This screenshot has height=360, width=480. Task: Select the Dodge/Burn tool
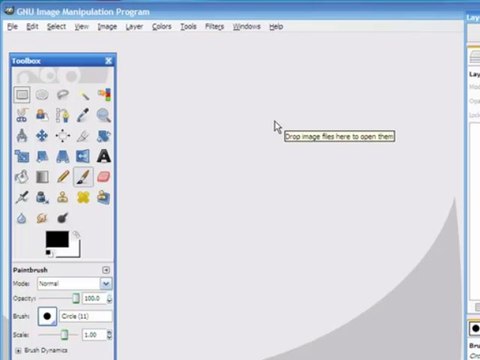coord(63,218)
